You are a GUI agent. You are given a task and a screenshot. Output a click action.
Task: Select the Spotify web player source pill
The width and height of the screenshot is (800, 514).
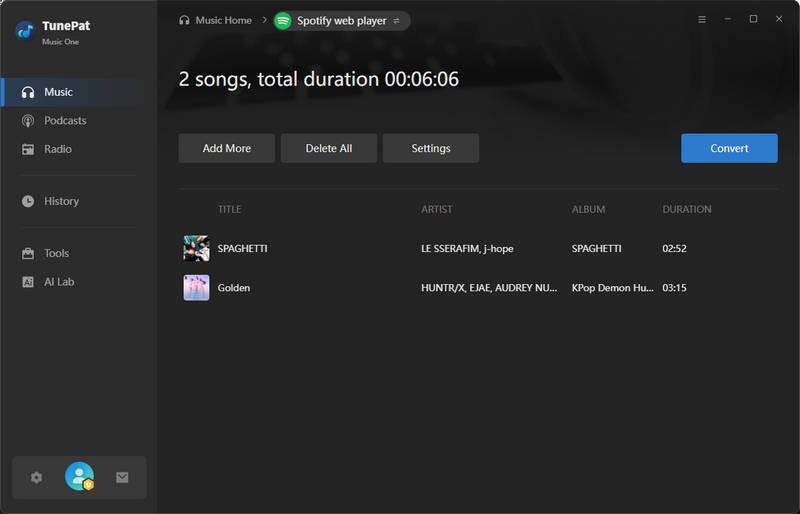(x=342, y=21)
